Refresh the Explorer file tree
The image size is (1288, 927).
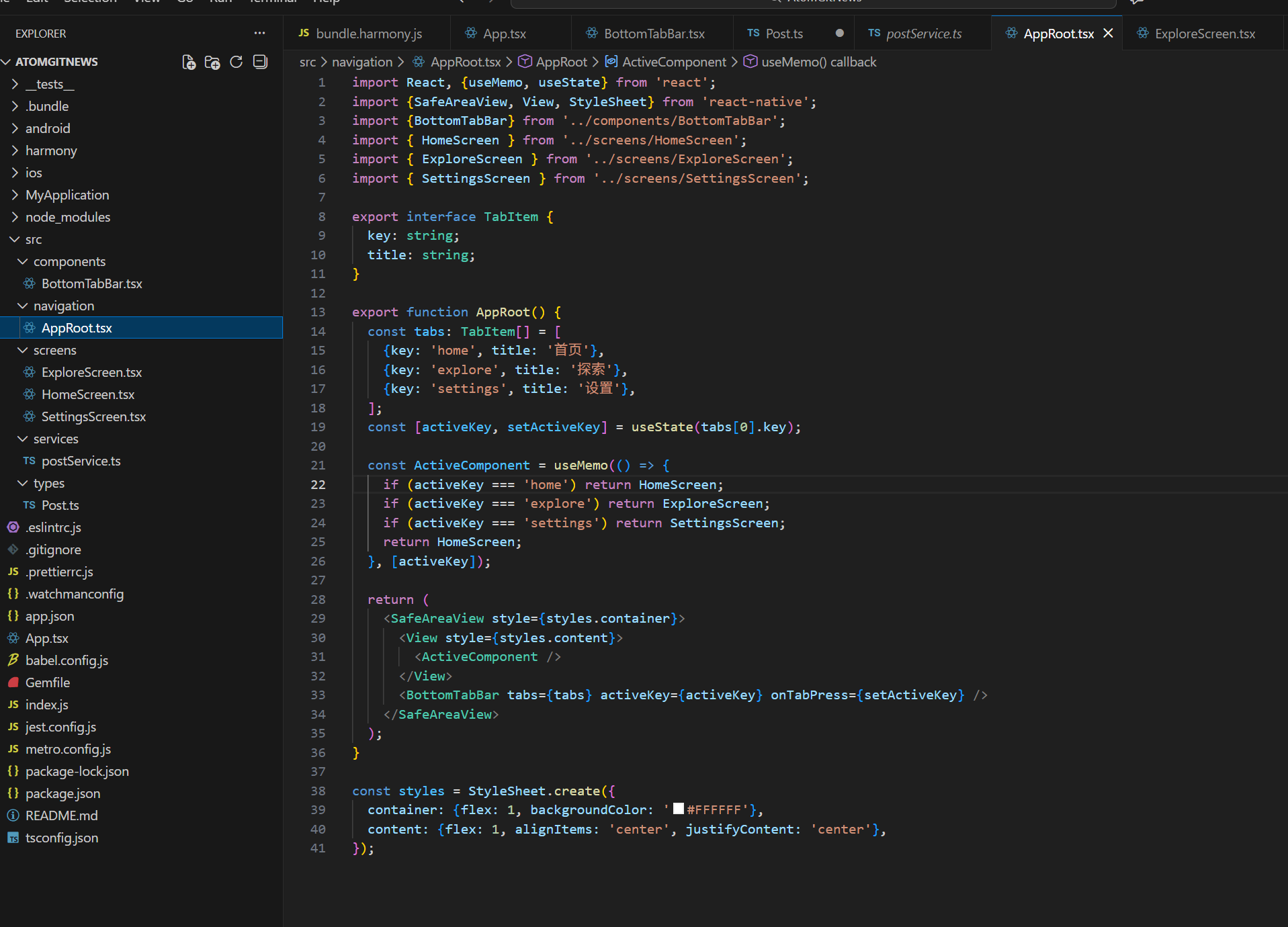pyautogui.click(x=236, y=62)
